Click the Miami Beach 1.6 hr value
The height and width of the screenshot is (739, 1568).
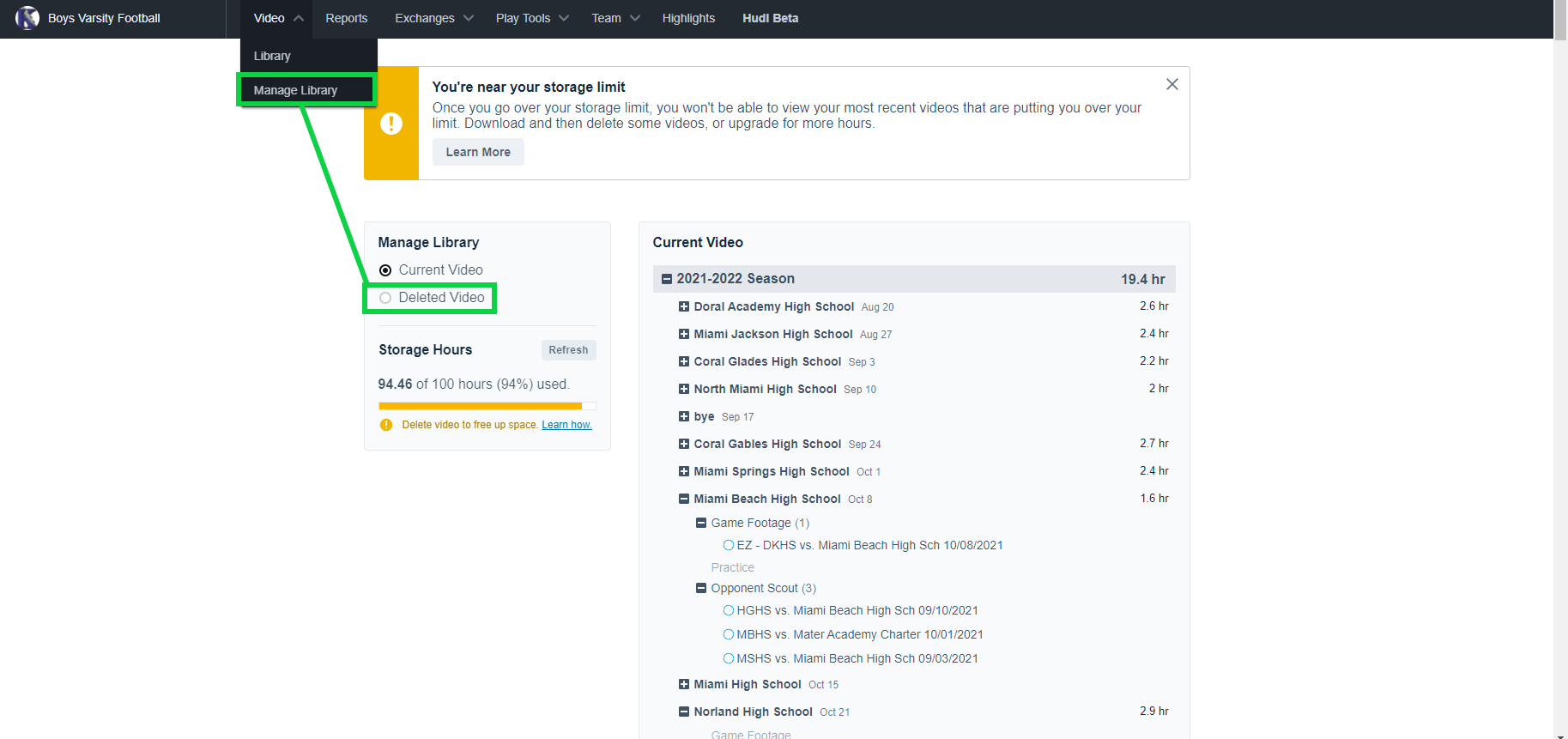1154,499
